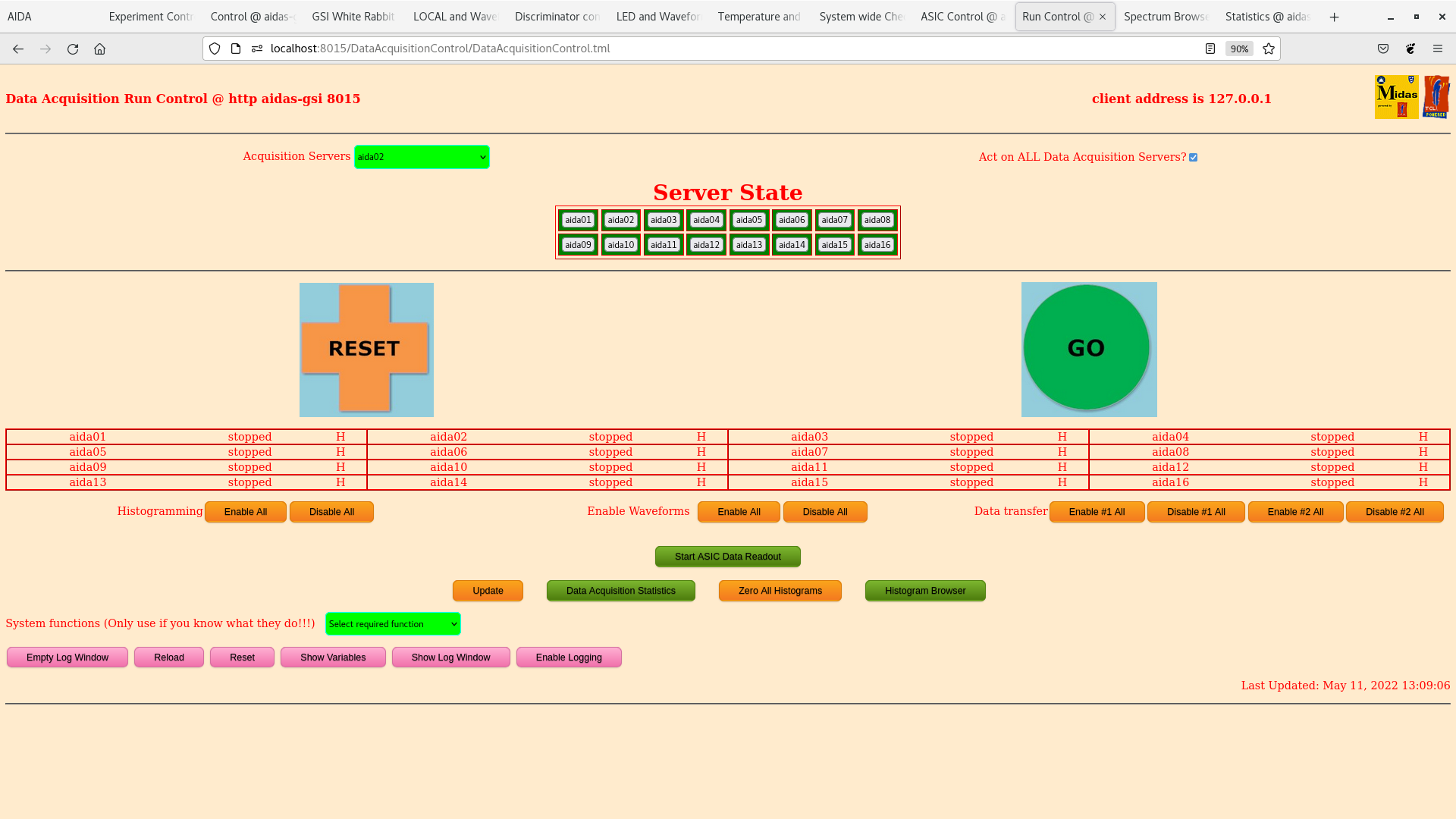Click the browser home icon
Image resolution: width=1456 pixels, height=819 pixels.
click(x=99, y=49)
